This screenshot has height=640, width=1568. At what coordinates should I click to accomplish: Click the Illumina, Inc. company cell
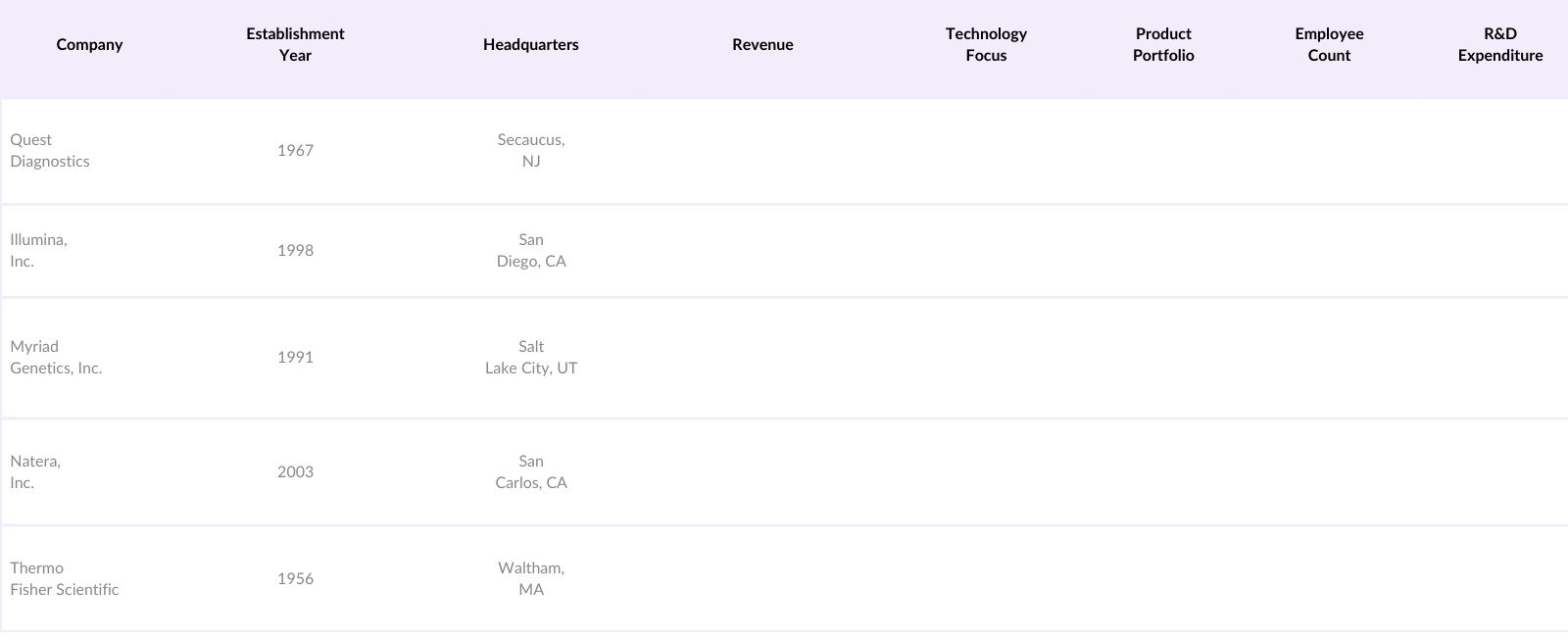39,251
